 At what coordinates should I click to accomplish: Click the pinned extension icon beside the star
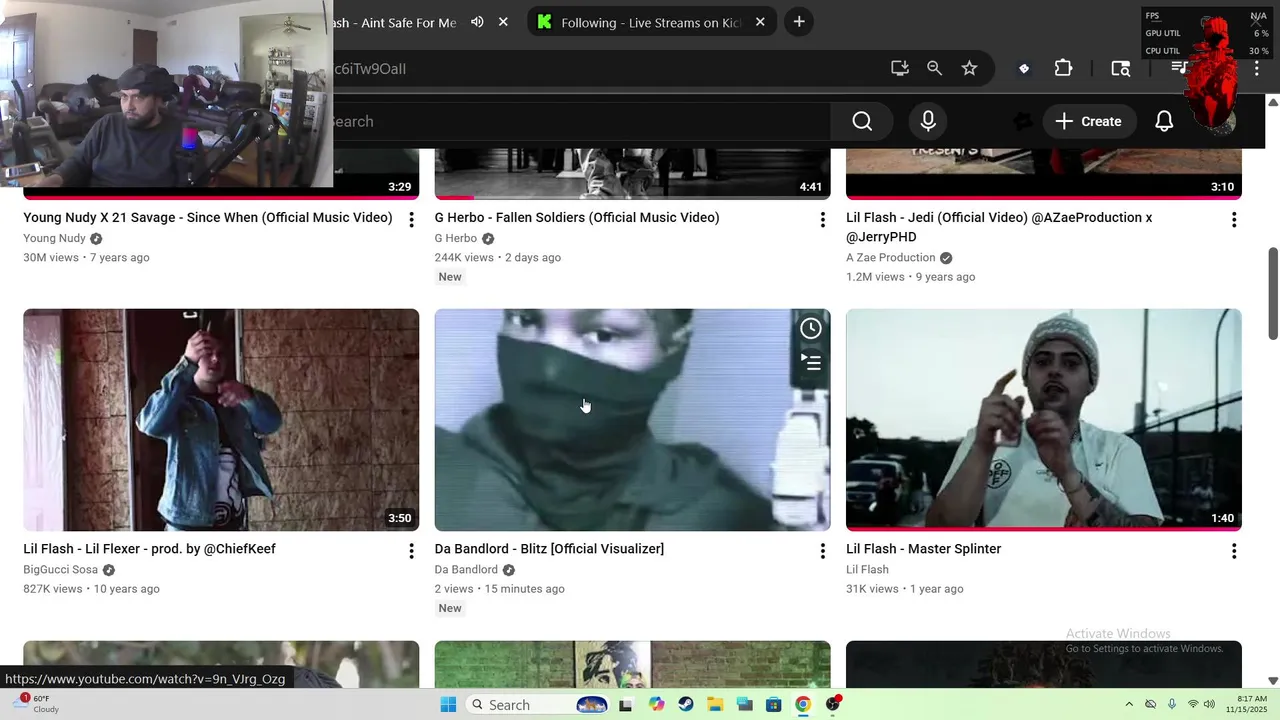(x=1023, y=68)
